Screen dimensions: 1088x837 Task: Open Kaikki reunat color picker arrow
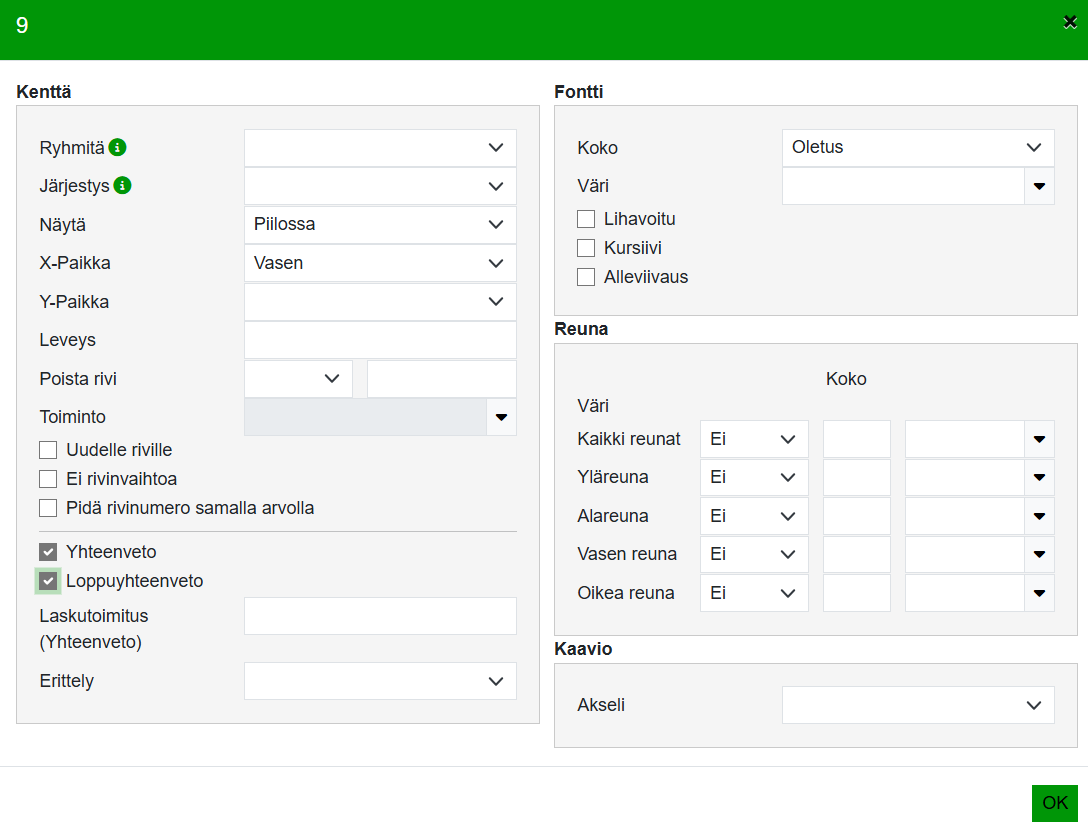[1039, 439]
